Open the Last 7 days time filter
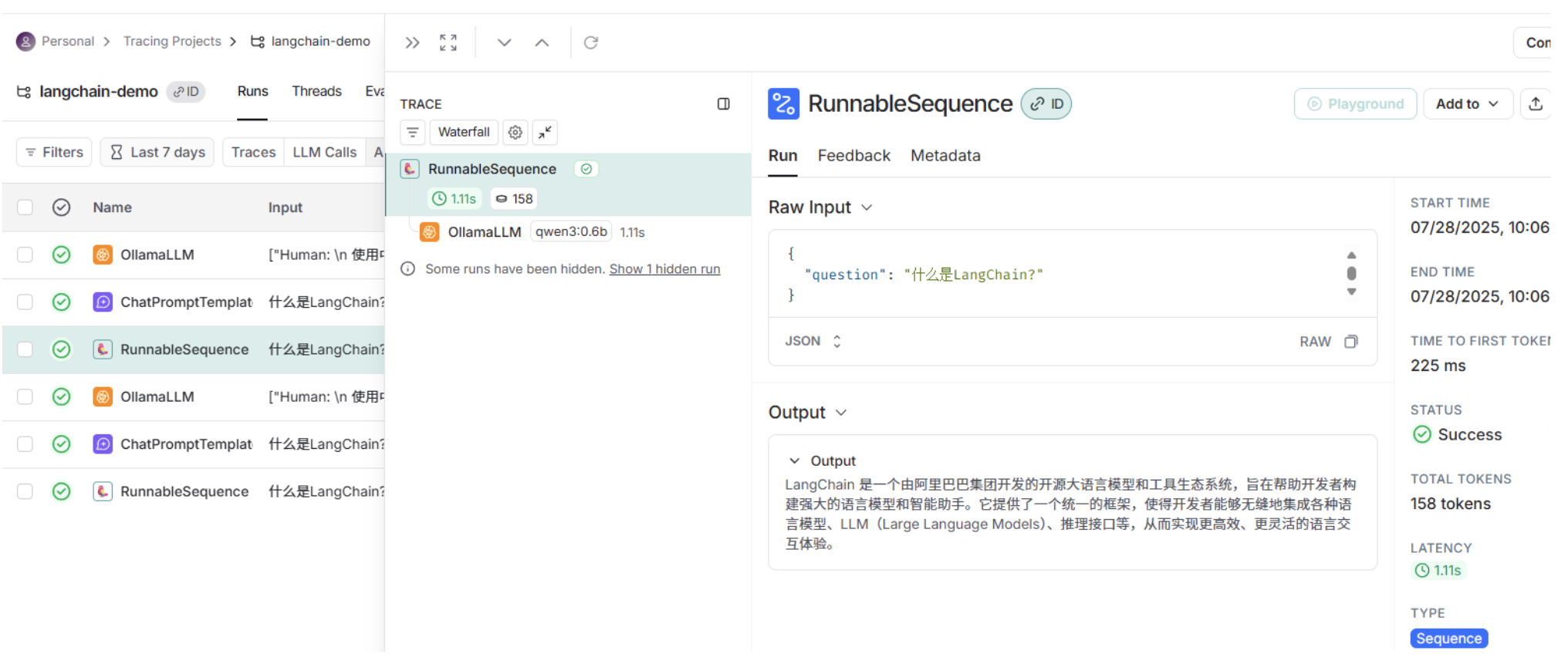Screen dimensions: 1568x671 (x=157, y=153)
